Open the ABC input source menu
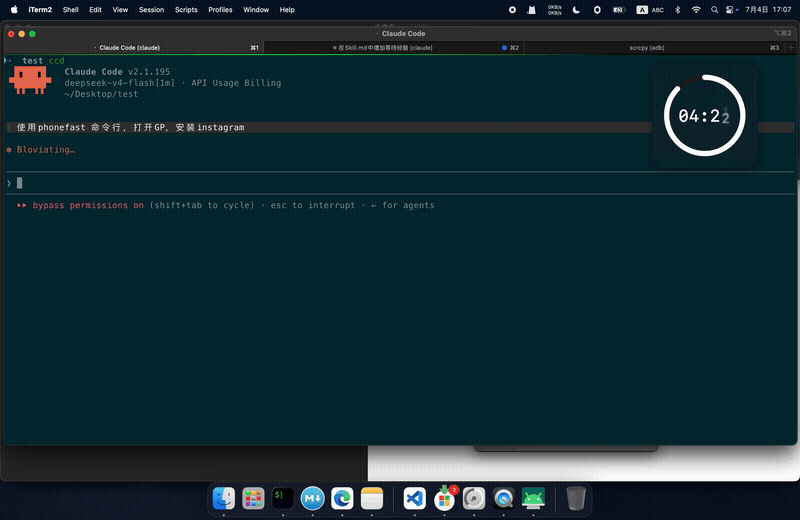This screenshot has width=800, height=520. 650,10
